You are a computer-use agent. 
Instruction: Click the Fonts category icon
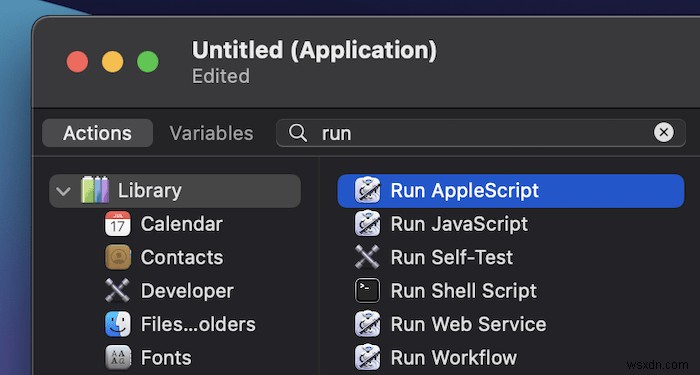tap(118, 358)
